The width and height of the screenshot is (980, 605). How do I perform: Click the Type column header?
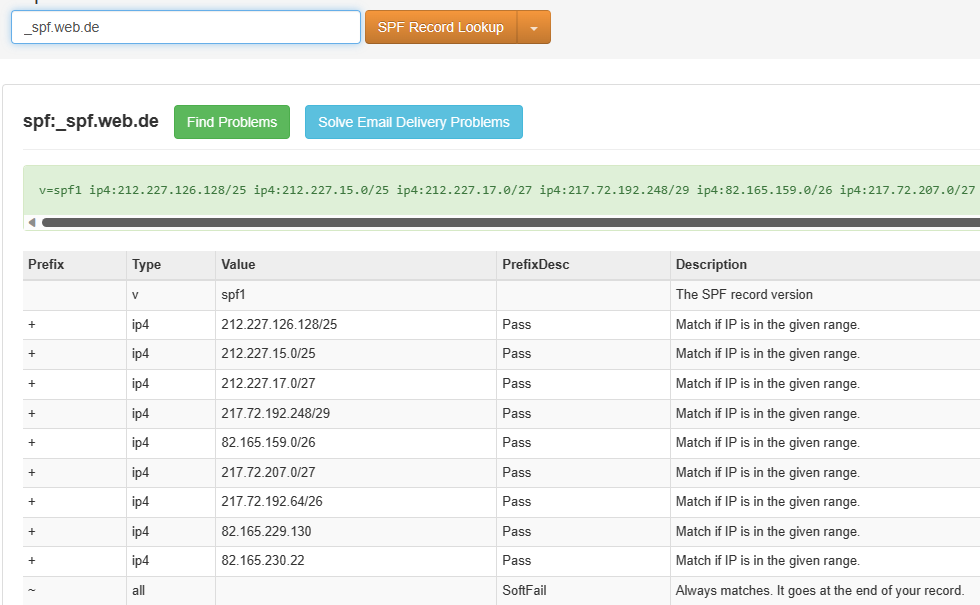pyautogui.click(x=146, y=264)
